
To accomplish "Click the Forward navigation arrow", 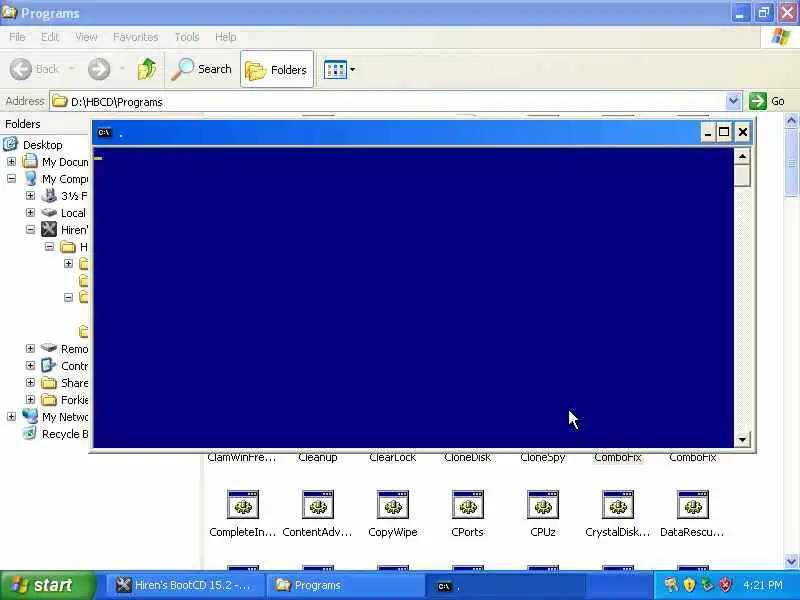I will [x=98, y=69].
